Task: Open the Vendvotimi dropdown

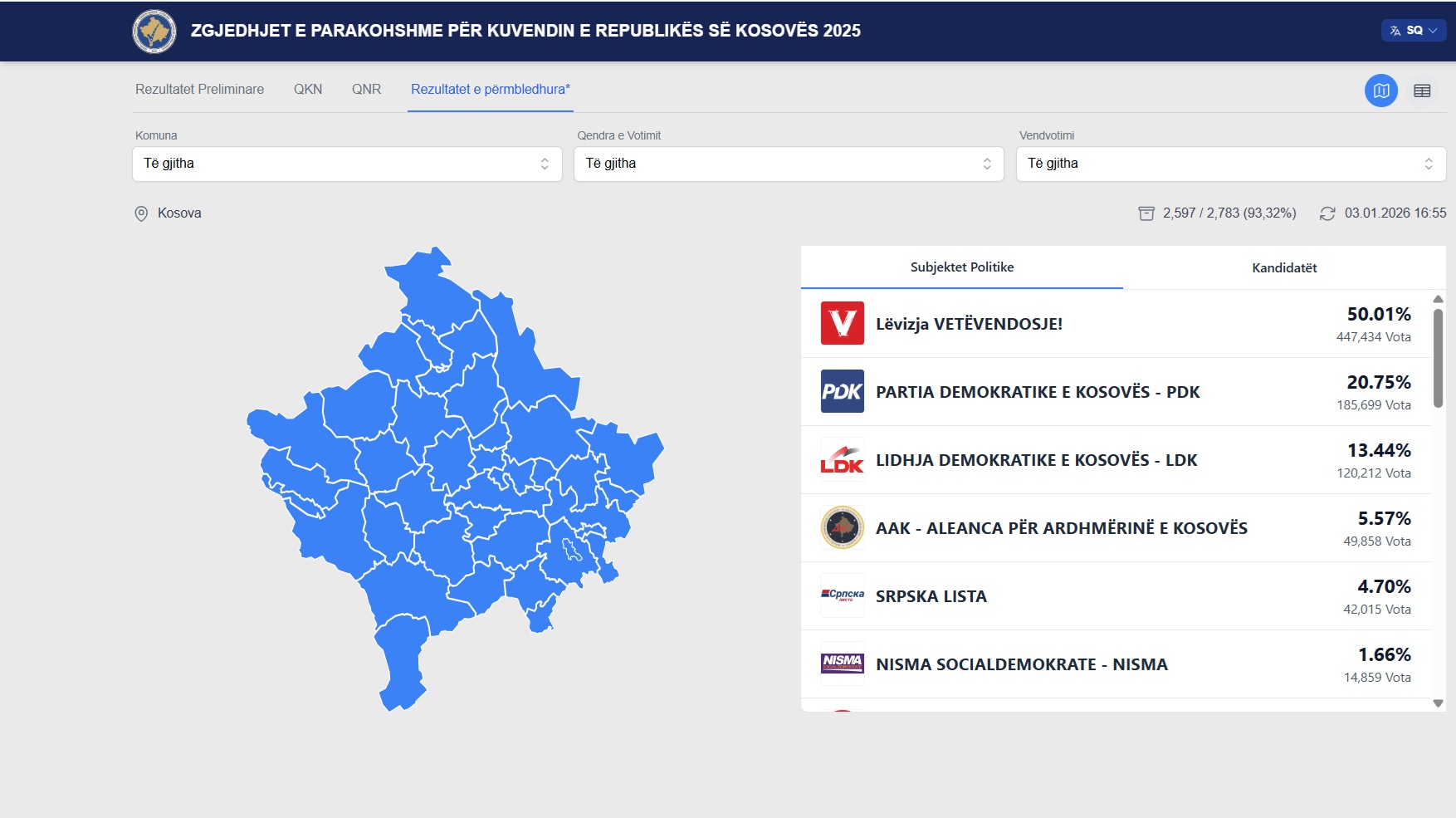Action: point(1230,164)
